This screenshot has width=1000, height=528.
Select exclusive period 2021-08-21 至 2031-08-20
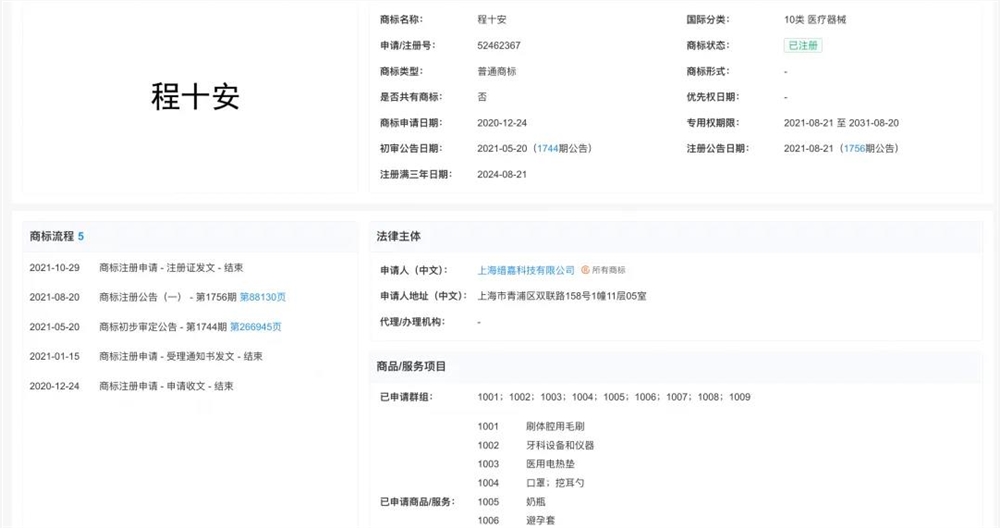pos(841,123)
